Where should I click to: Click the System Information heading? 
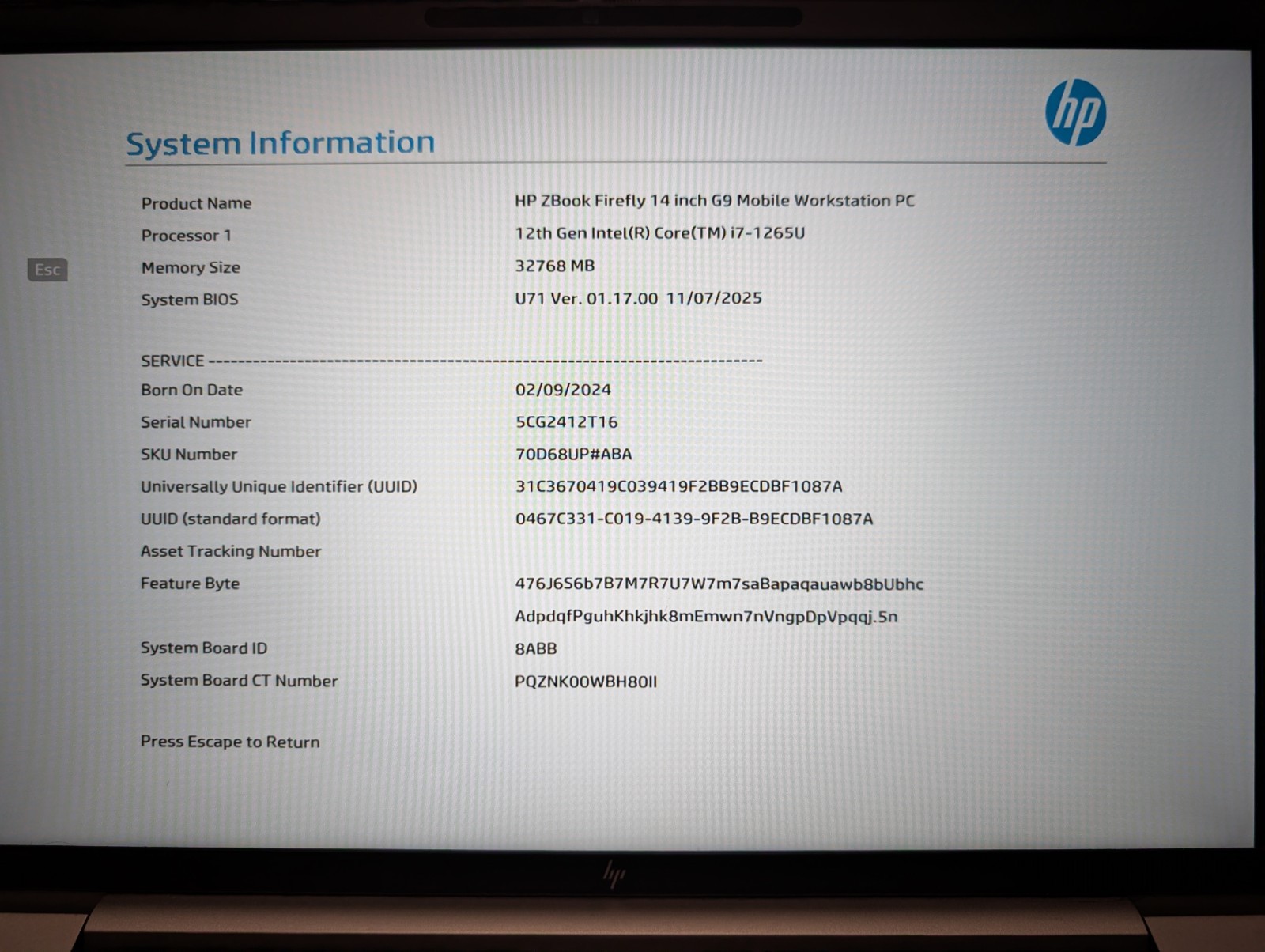281,143
